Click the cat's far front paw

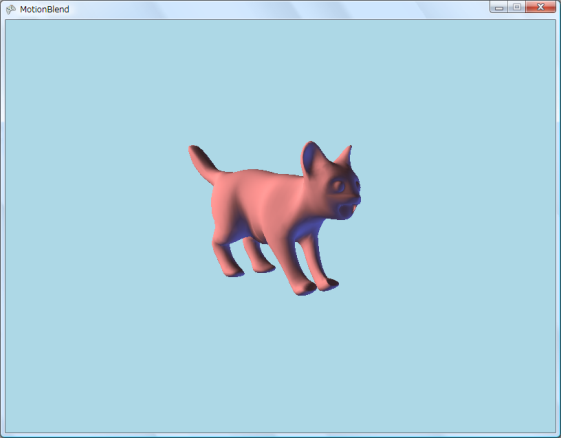(328, 284)
